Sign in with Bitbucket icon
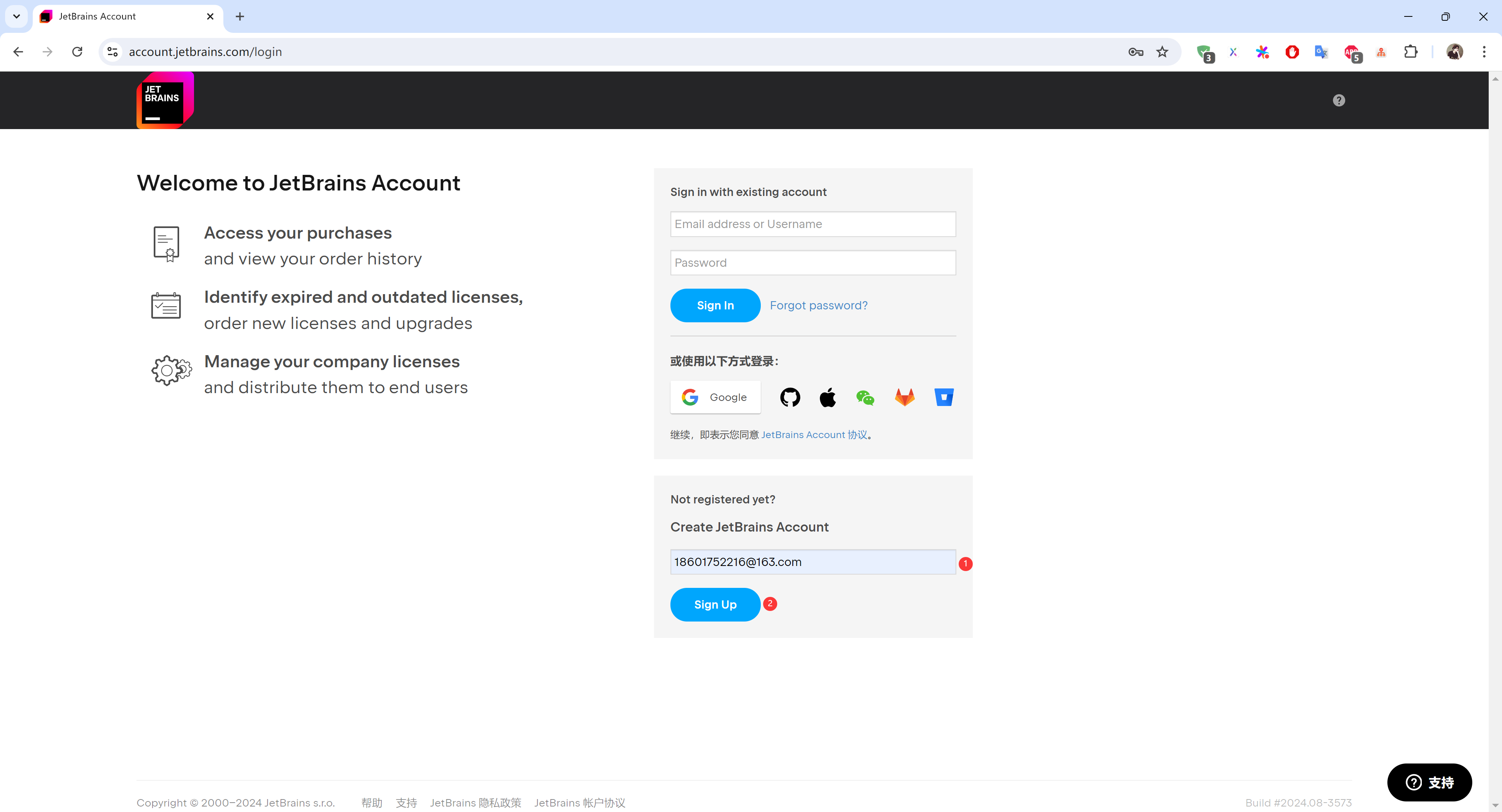Viewport: 1502px width, 812px height. (x=943, y=397)
